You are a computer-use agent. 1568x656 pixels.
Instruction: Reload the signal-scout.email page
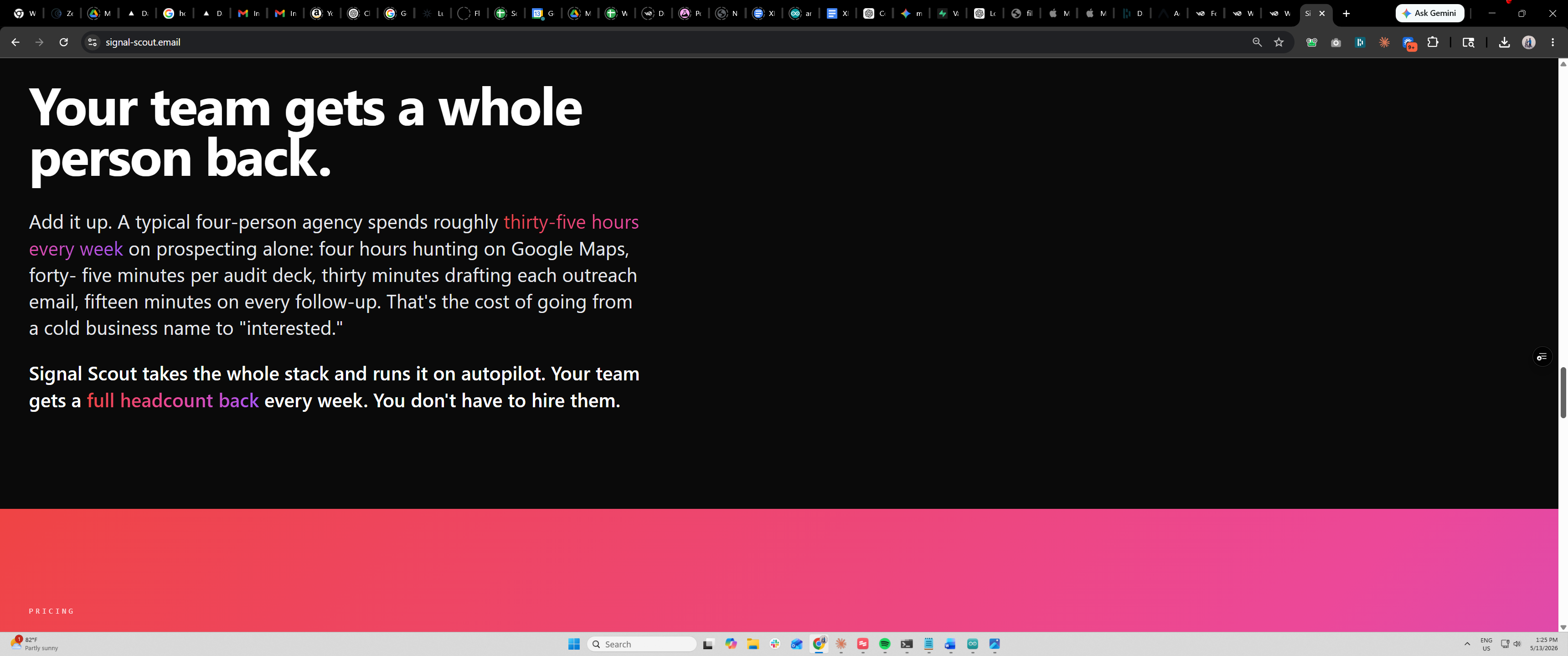pyautogui.click(x=63, y=42)
